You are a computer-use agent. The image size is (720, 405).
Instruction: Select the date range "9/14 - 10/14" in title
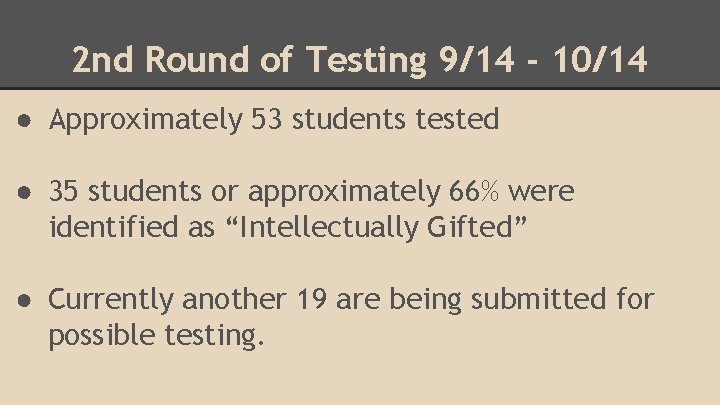tap(543, 60)
